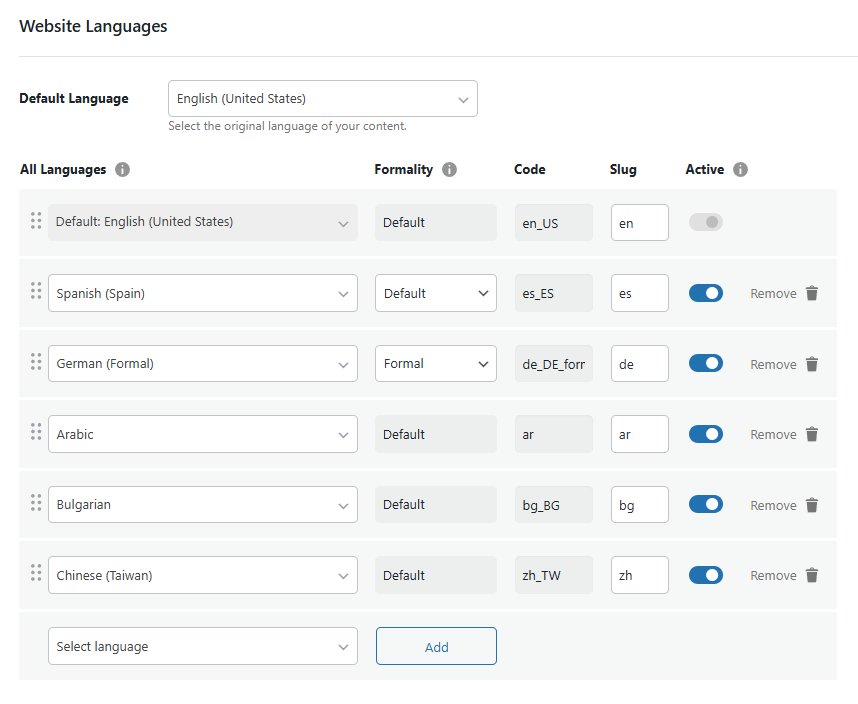This screenshot has height=704, width=858.
Task: Click the Remove link in the Bulgarian row
Action: 773,505
